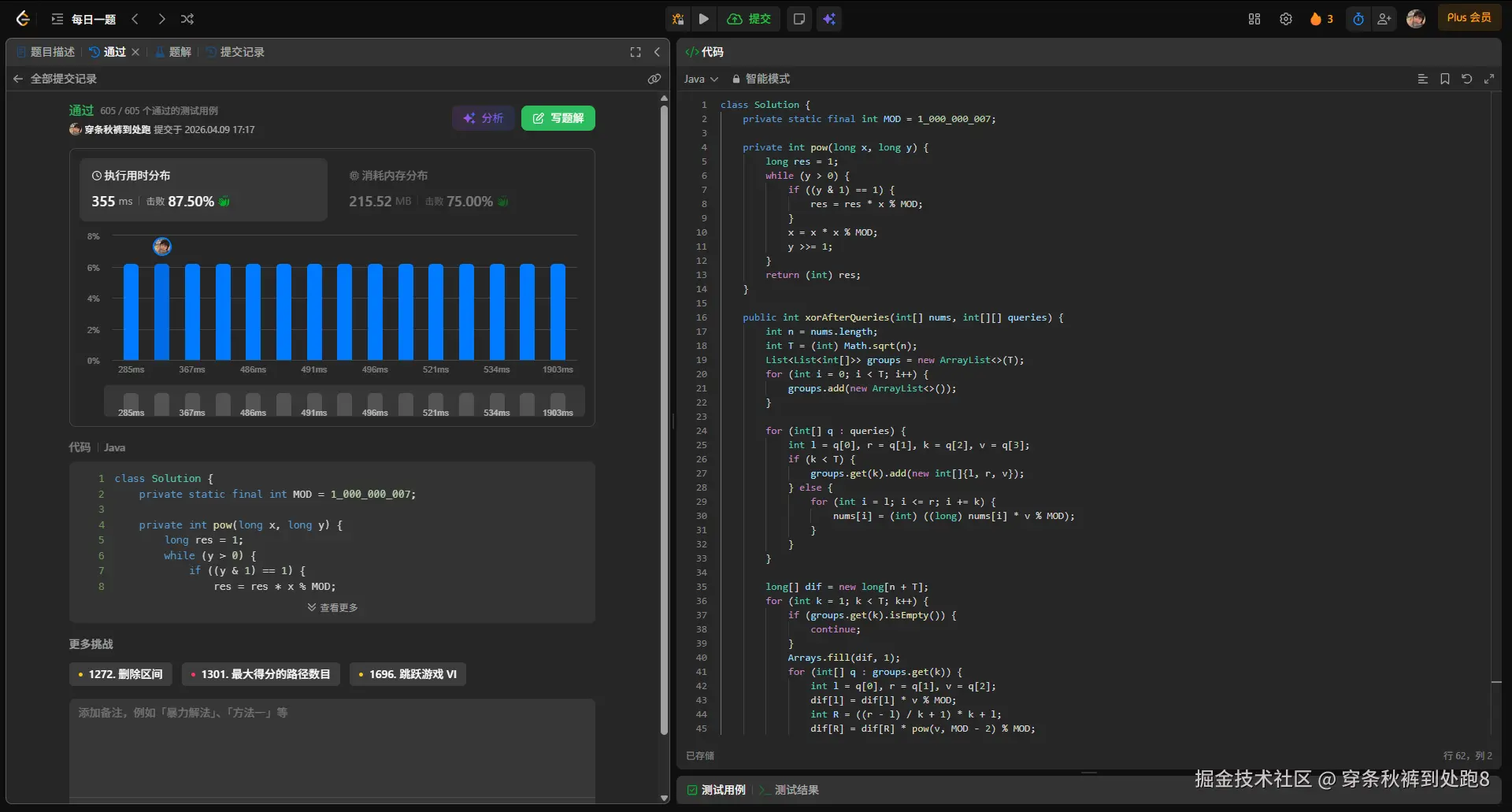1512x812 pixels.
Task: Open the notes icon beside submit
Action: [x=799, y=19]
